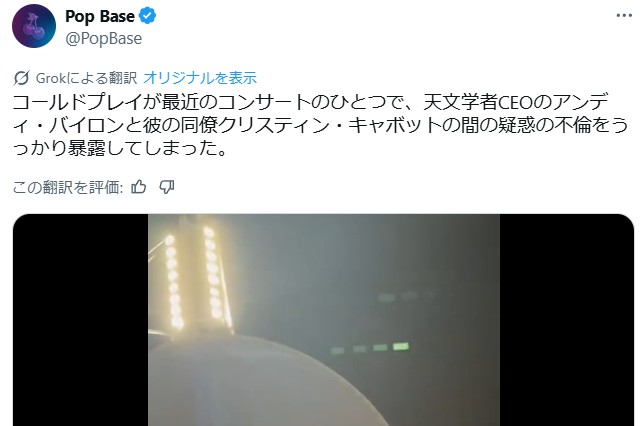Rate the translation with thumbs up
Viewport: 643px width, 426px height.
pos(139,187)
